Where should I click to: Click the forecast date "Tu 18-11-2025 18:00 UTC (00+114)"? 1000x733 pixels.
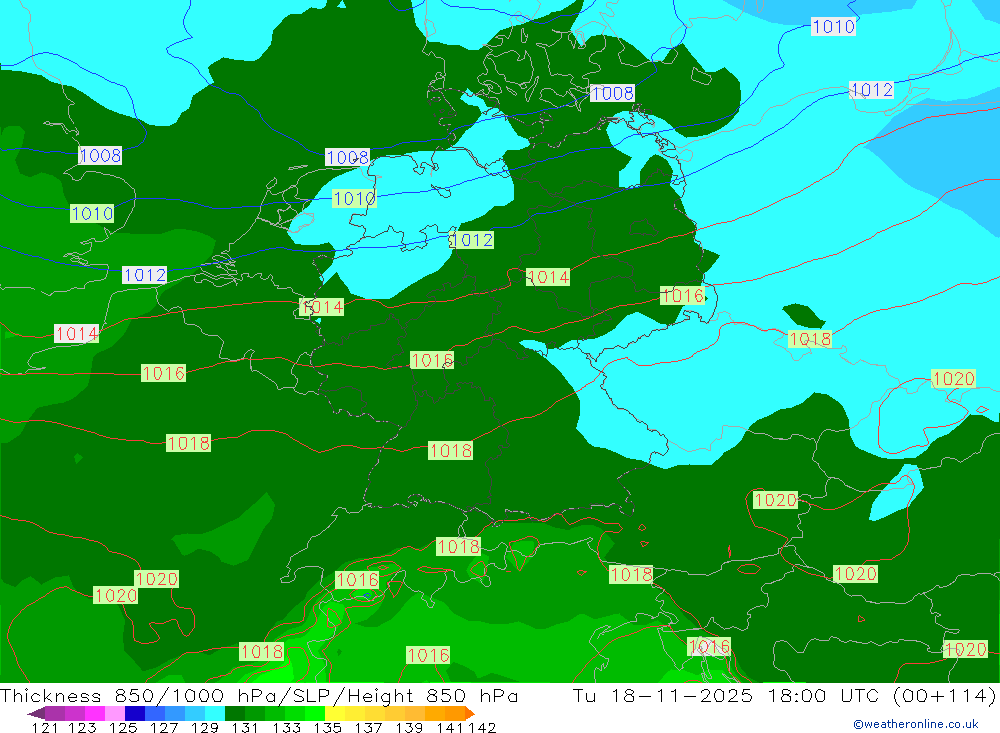click(x=784, y=695)
